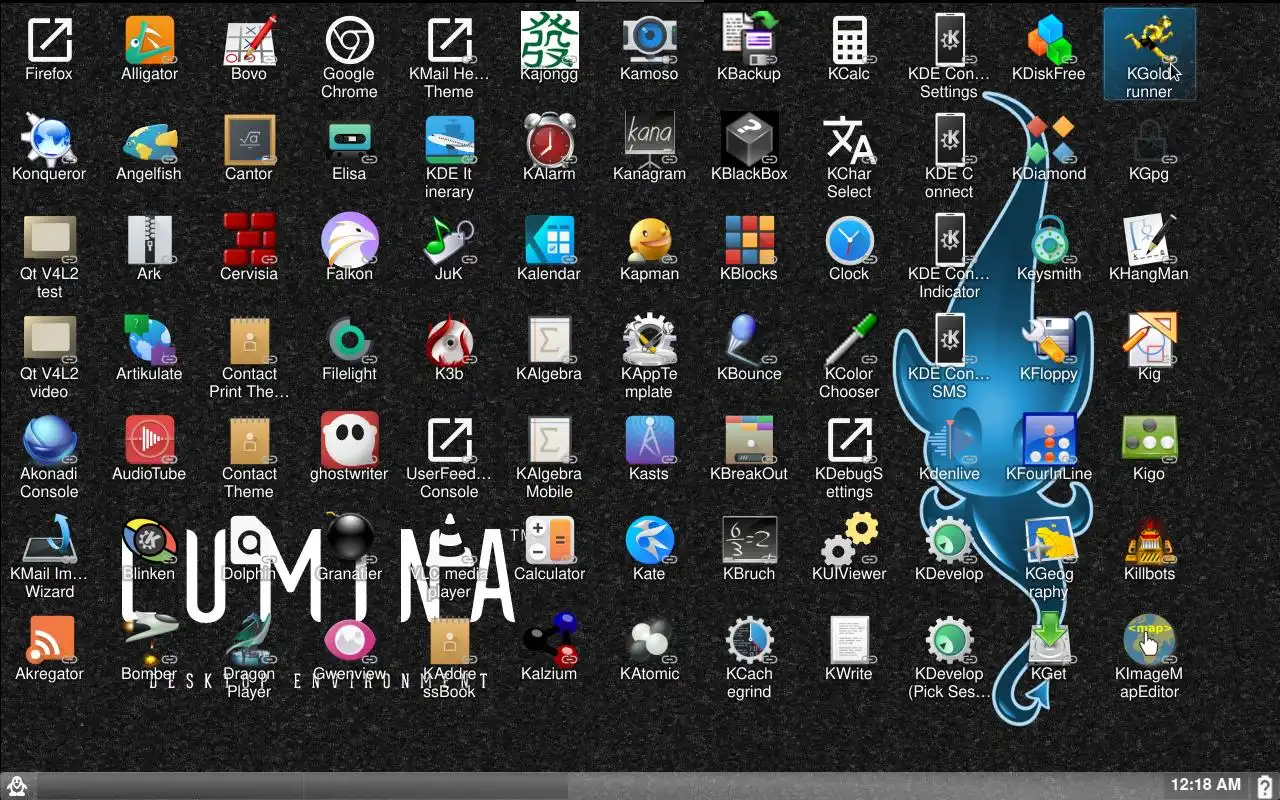Open the Kamoso camera icon
This screenshot has height=800, width=1280.
649,40
